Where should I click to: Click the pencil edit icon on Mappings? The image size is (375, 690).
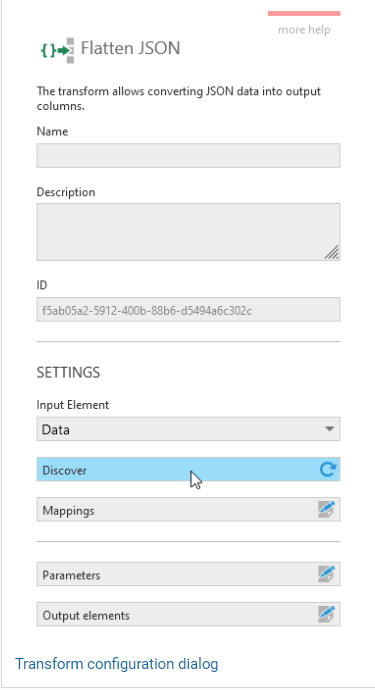coord(327,510)
